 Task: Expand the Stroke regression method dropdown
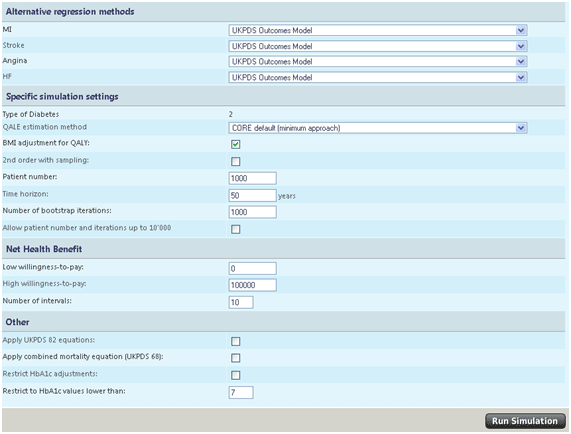[x=378, y=46]
